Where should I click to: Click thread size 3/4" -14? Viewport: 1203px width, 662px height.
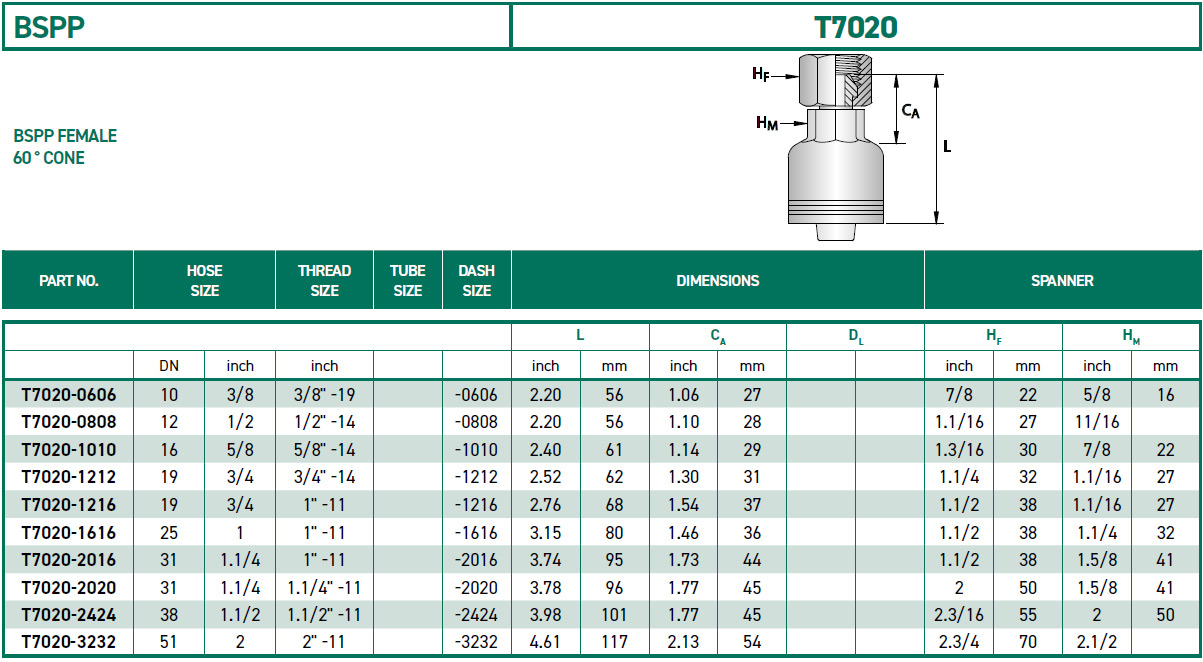(x=325, y=477)
